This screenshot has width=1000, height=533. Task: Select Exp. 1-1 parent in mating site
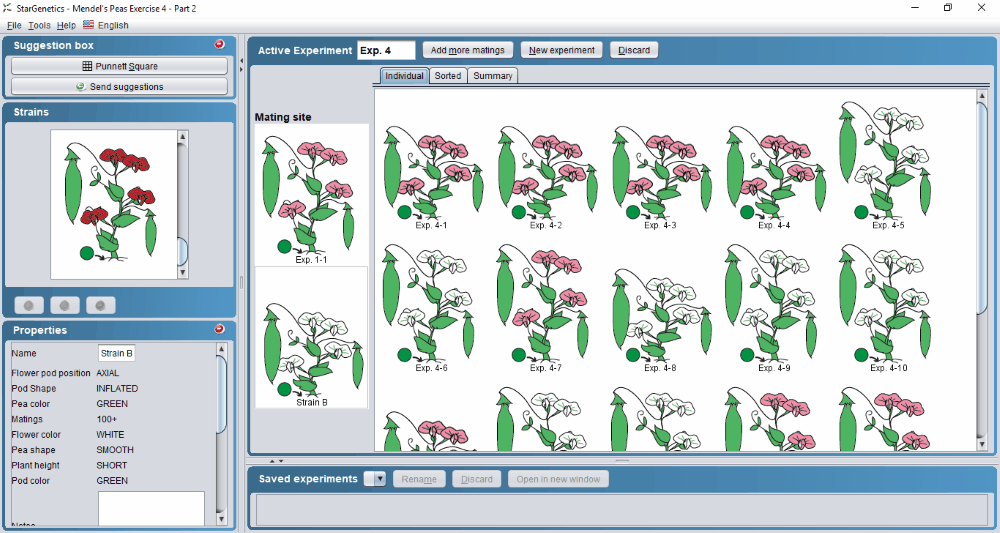pyautogui.click(x=312, y=195)
